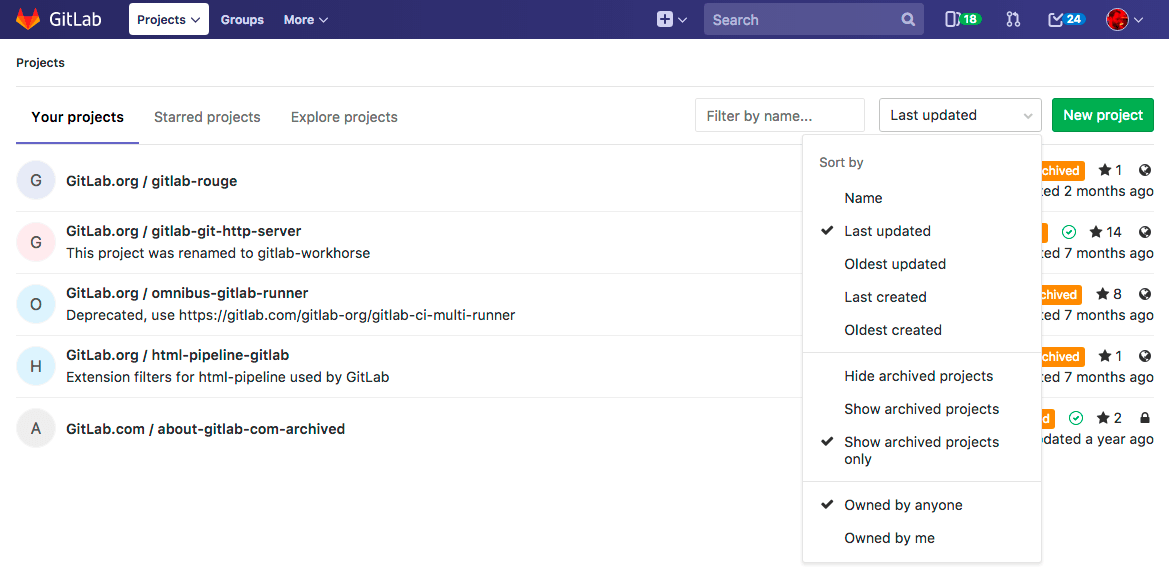The height and width of the screenshot is (573, 1169).
Task: Expand the plus icon new-item dropdown
Action: [671, 19]
